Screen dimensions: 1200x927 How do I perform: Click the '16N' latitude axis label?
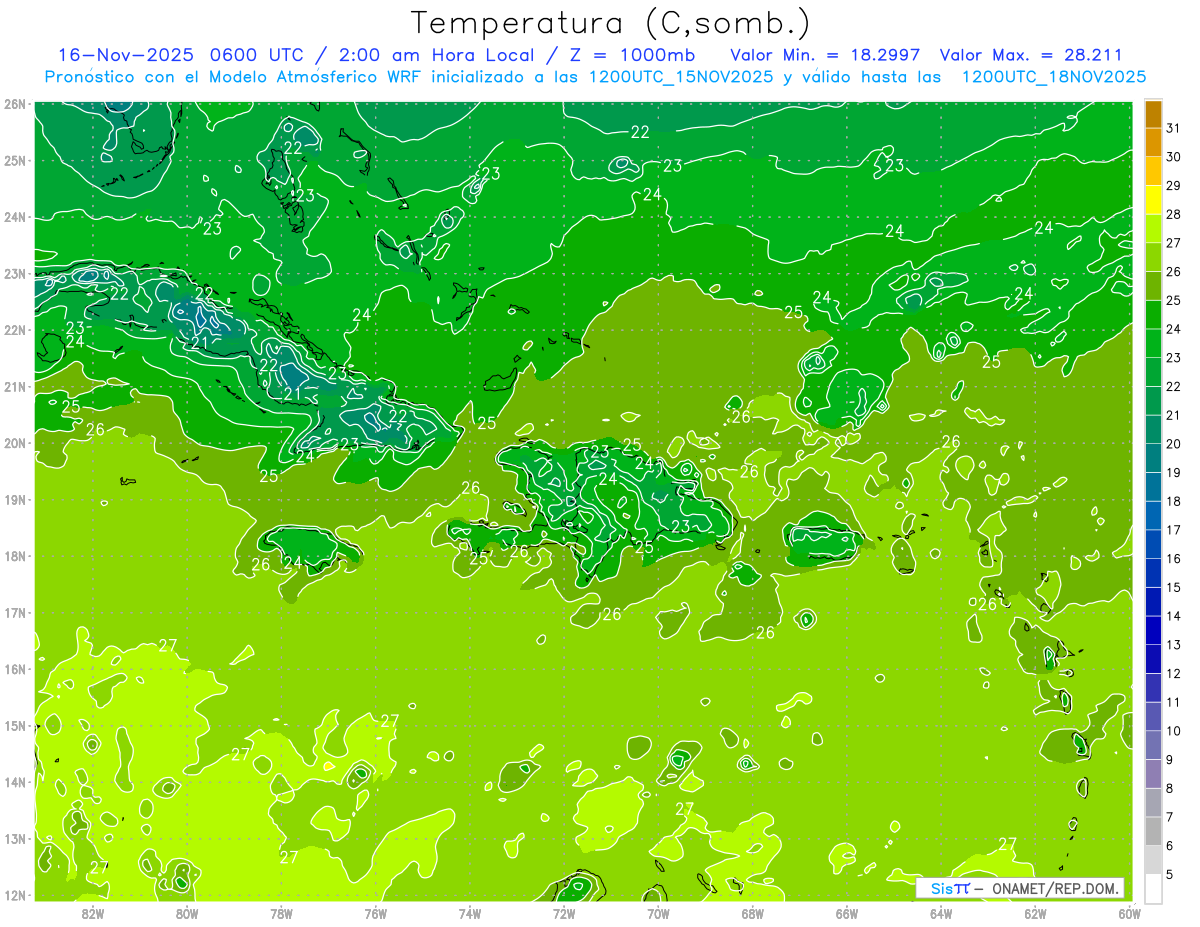[x=15, y=669]
